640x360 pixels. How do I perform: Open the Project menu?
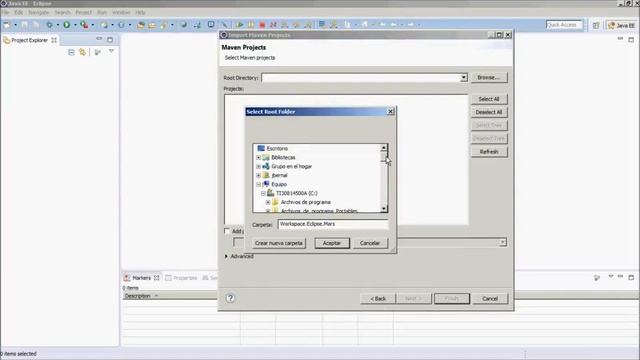coord(83,13)
